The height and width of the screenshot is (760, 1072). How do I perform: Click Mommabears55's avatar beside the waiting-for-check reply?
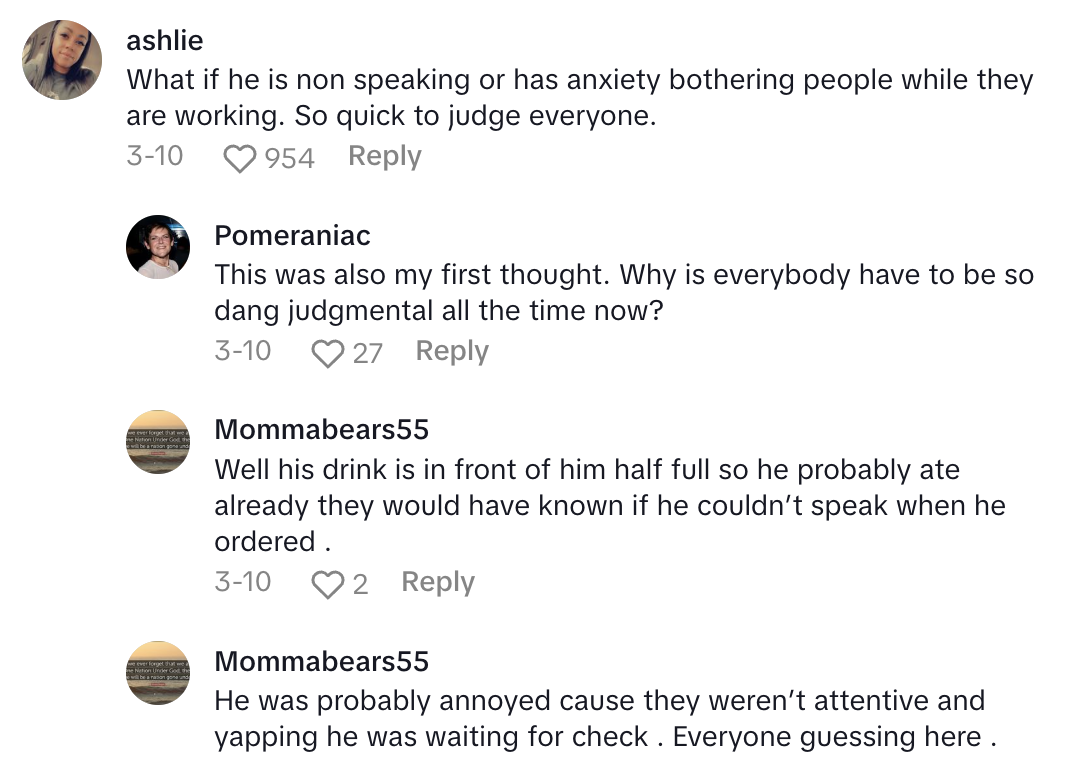tap(158, 672)
